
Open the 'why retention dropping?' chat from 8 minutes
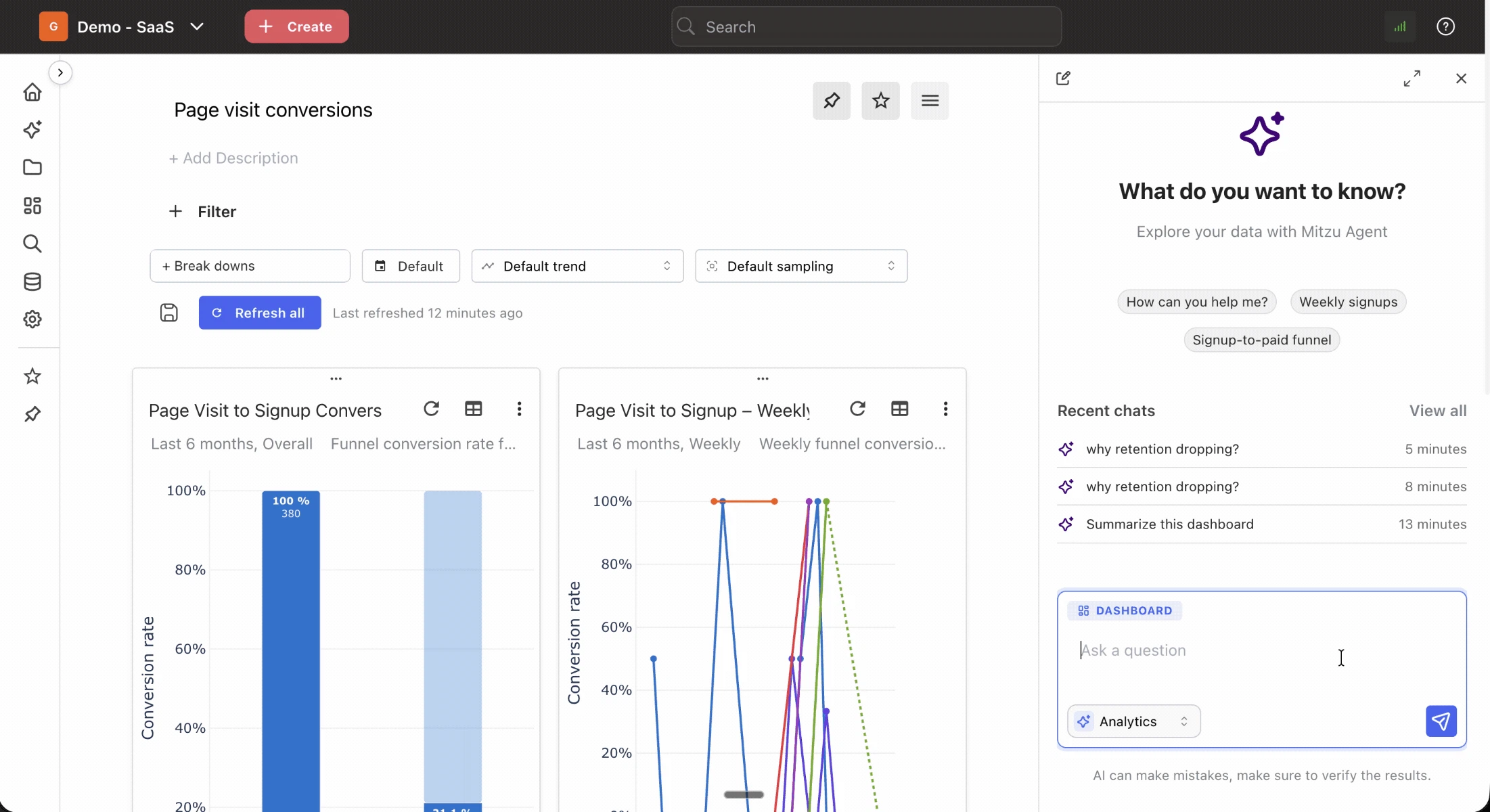(x=1262, y=487)
